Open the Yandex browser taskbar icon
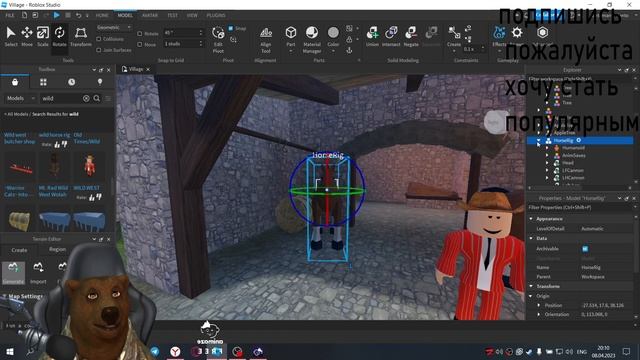The height and width of the screenshot is (360, 640). point(176,351)
